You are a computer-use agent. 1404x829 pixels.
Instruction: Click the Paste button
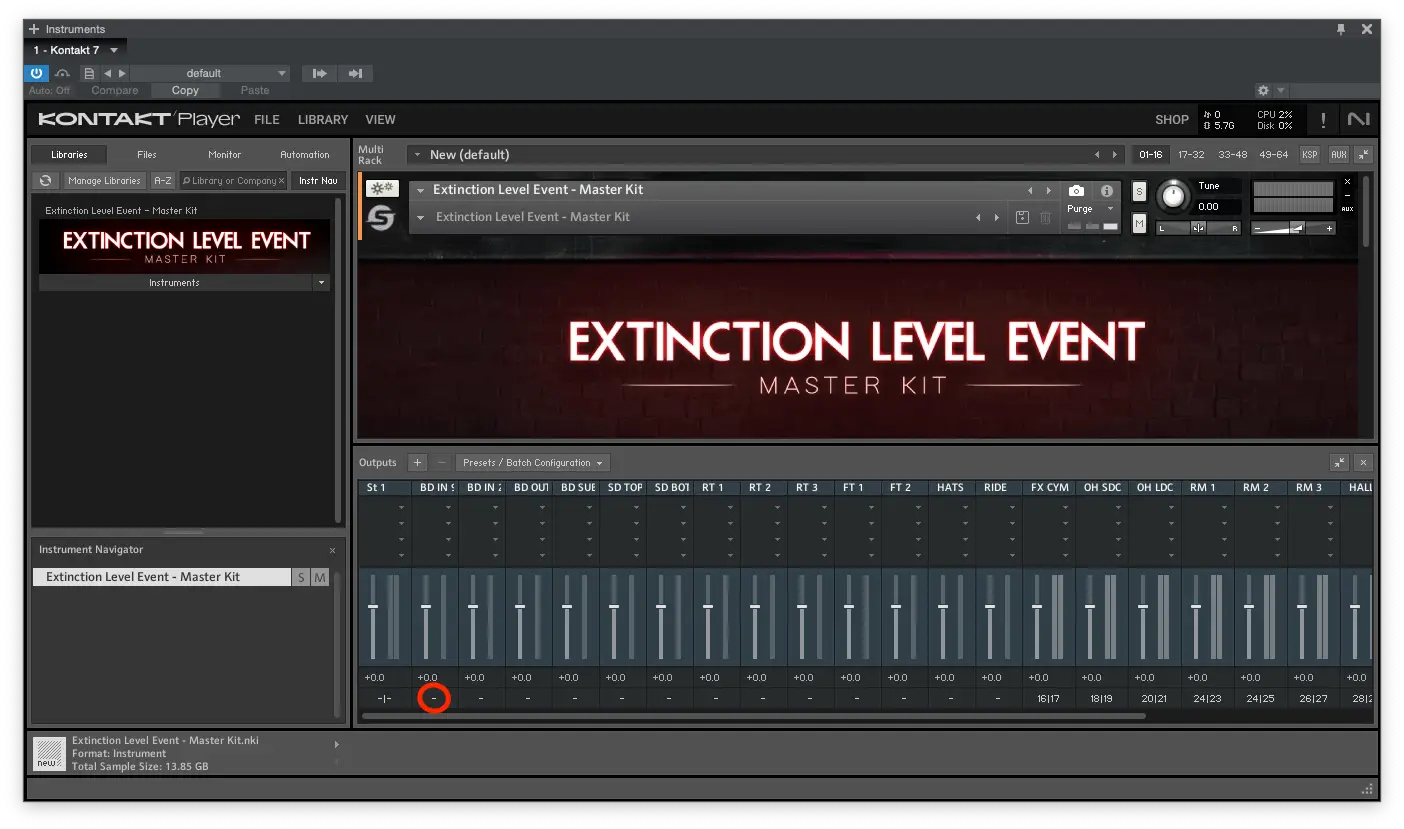click(255, 90)
